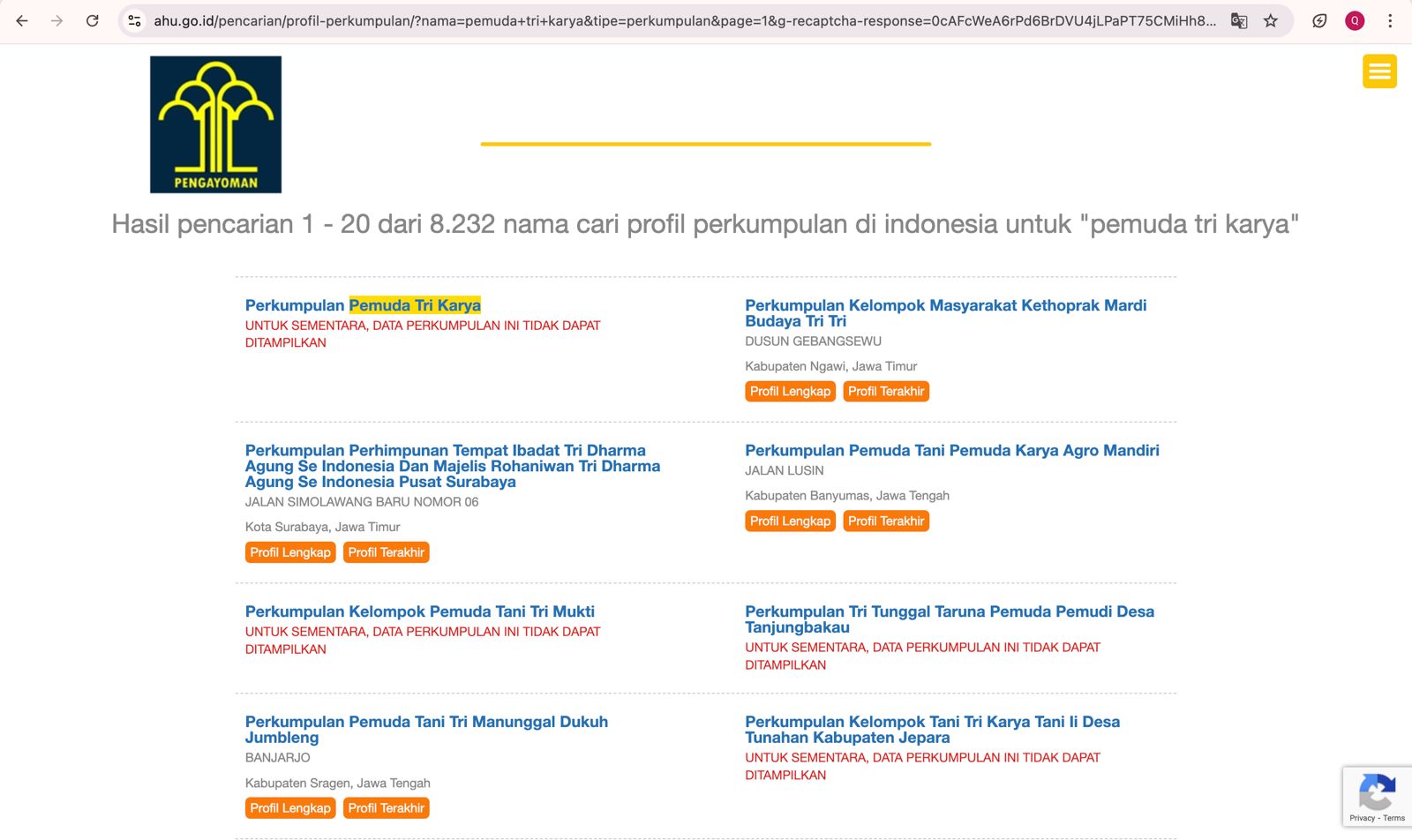
Task: Click the browser back arrow
Action: [22, 20]
